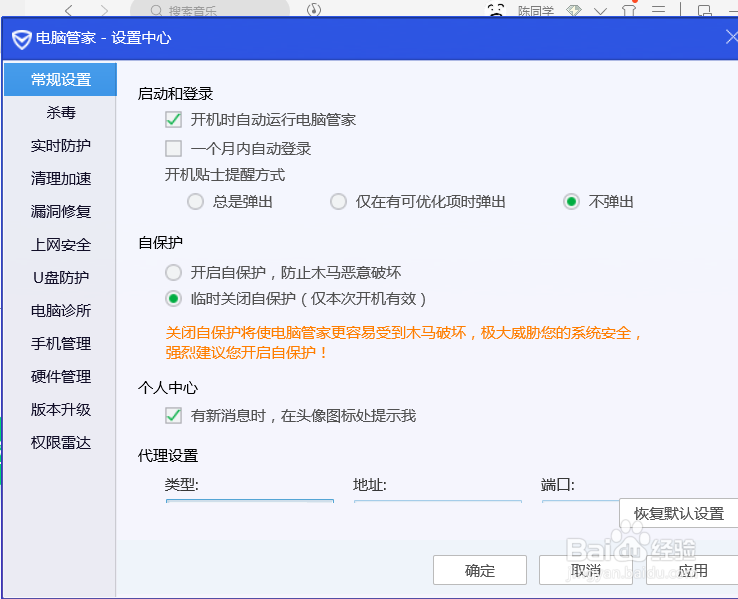Image resolution: width=738 pixels, height=599 pixels.
Task: Open the 电脑诊所 settings tab
Action: 60,311
